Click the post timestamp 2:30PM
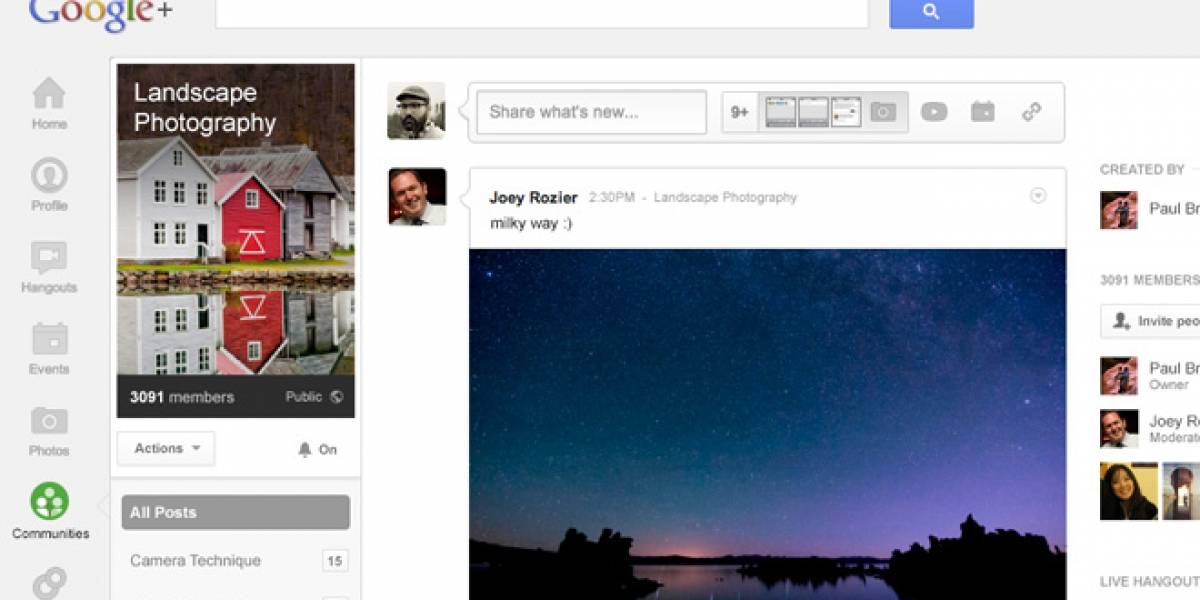Image resolution: width=1200 pixels, height=600 pixels. click(x=611, y=198)
